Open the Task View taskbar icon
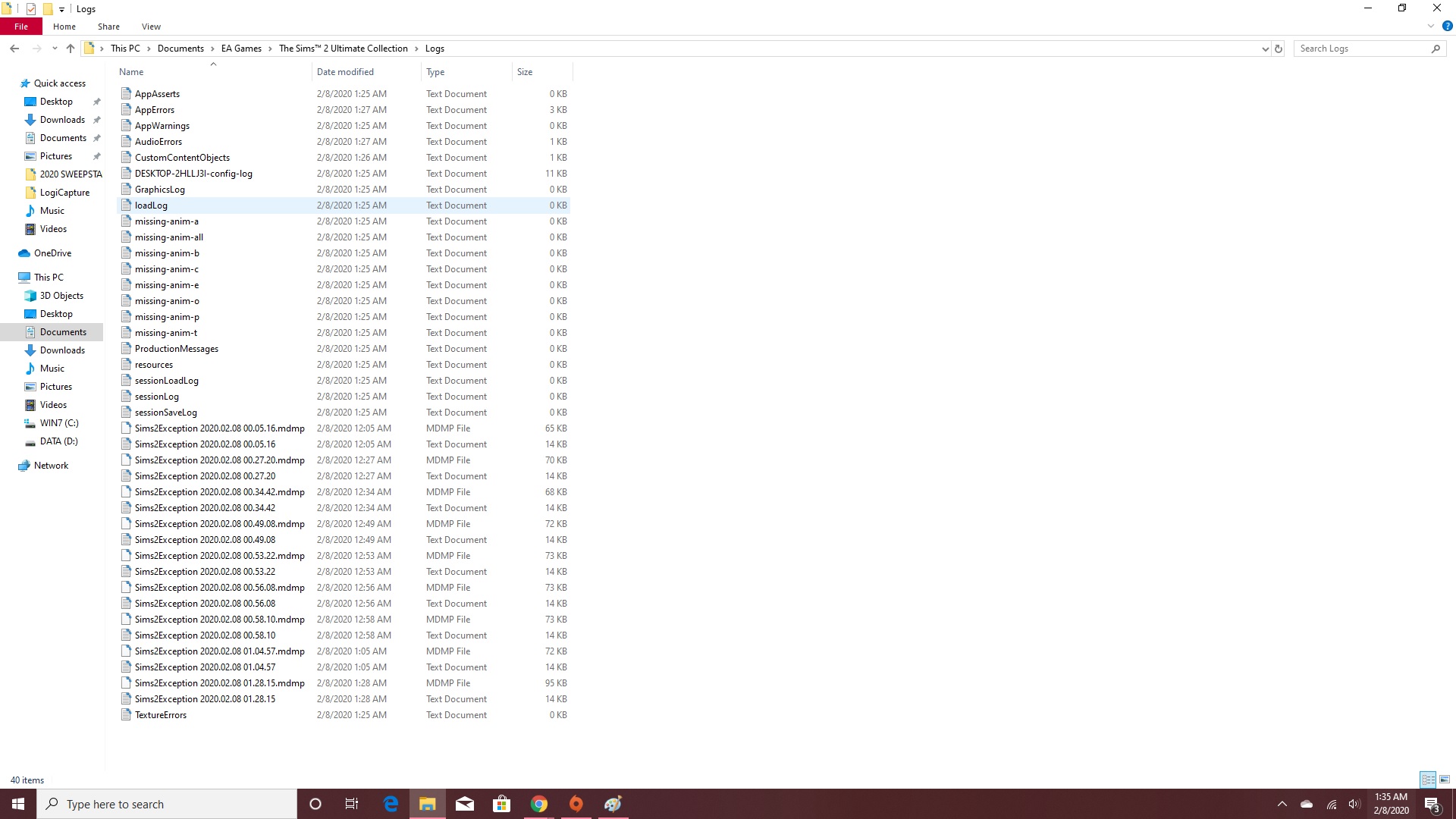The width and height of the screenshot is (1456, 819). [x=352, y=804]
